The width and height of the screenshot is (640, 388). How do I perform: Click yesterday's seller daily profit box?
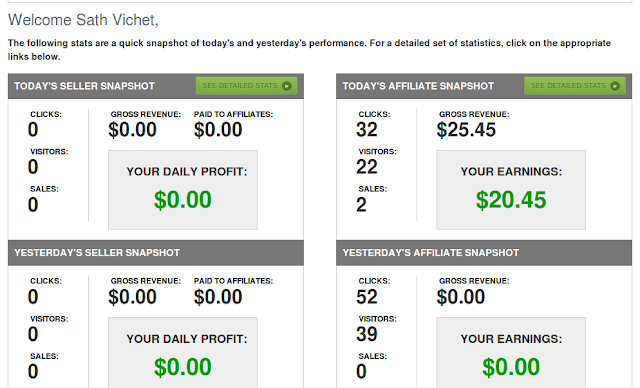(183, 353)
